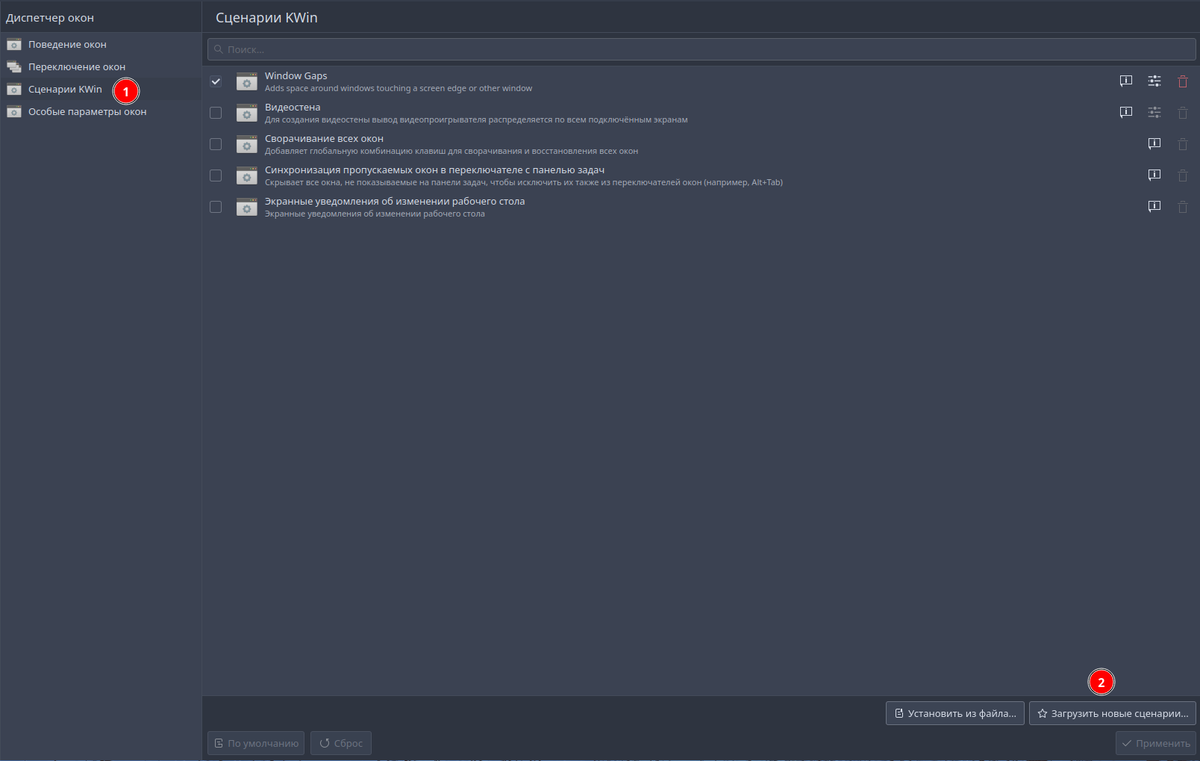Open Переключение окон settings page

coord(100,66)
